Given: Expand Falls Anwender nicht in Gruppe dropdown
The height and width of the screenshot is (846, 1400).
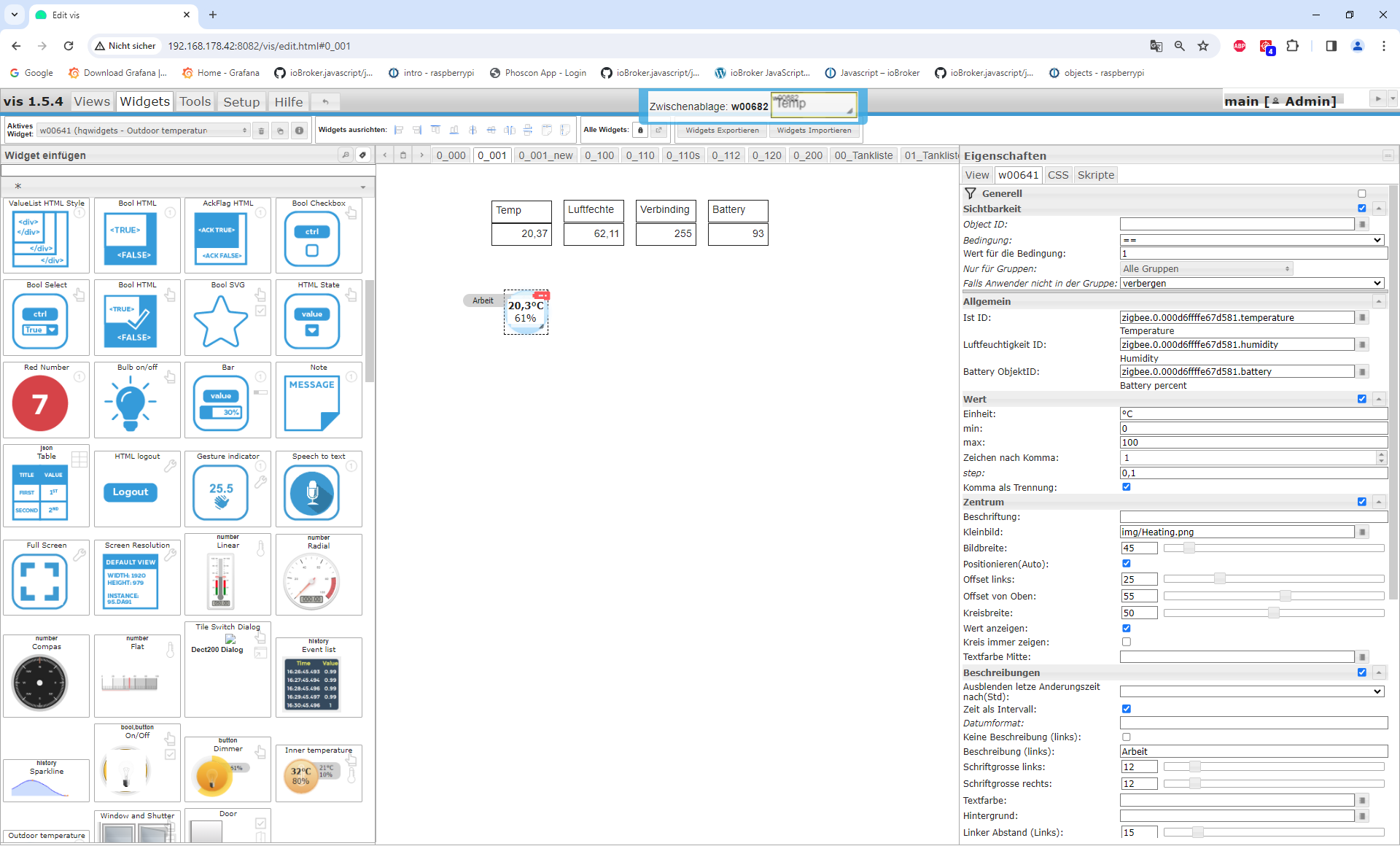Looking at the screenshot, I should point(1252,283).
